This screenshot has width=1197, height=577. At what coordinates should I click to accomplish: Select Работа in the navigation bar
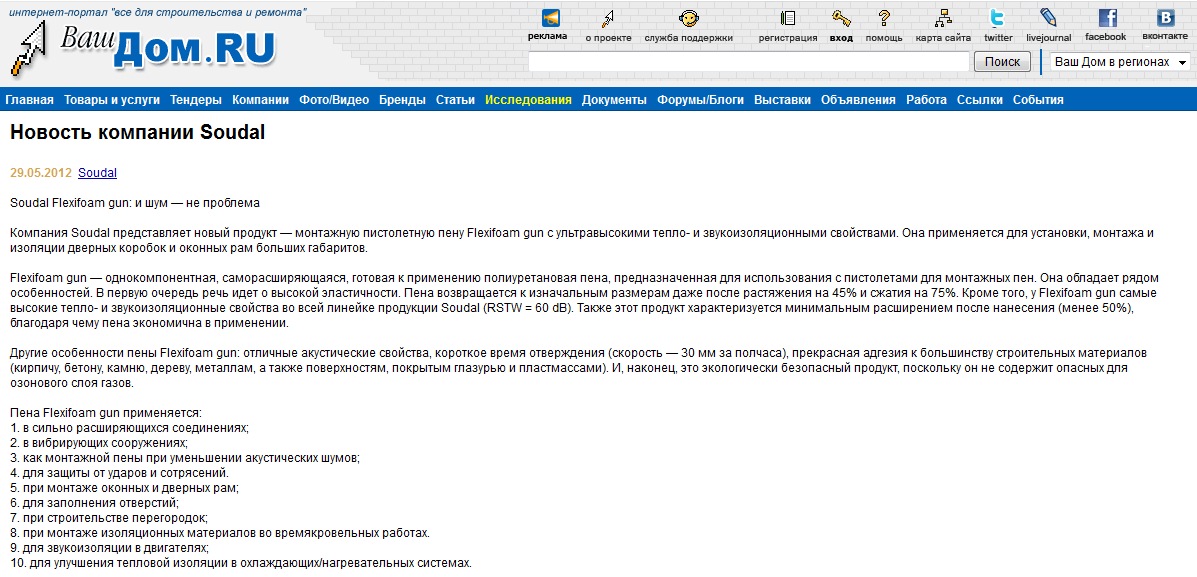(927, 100)
